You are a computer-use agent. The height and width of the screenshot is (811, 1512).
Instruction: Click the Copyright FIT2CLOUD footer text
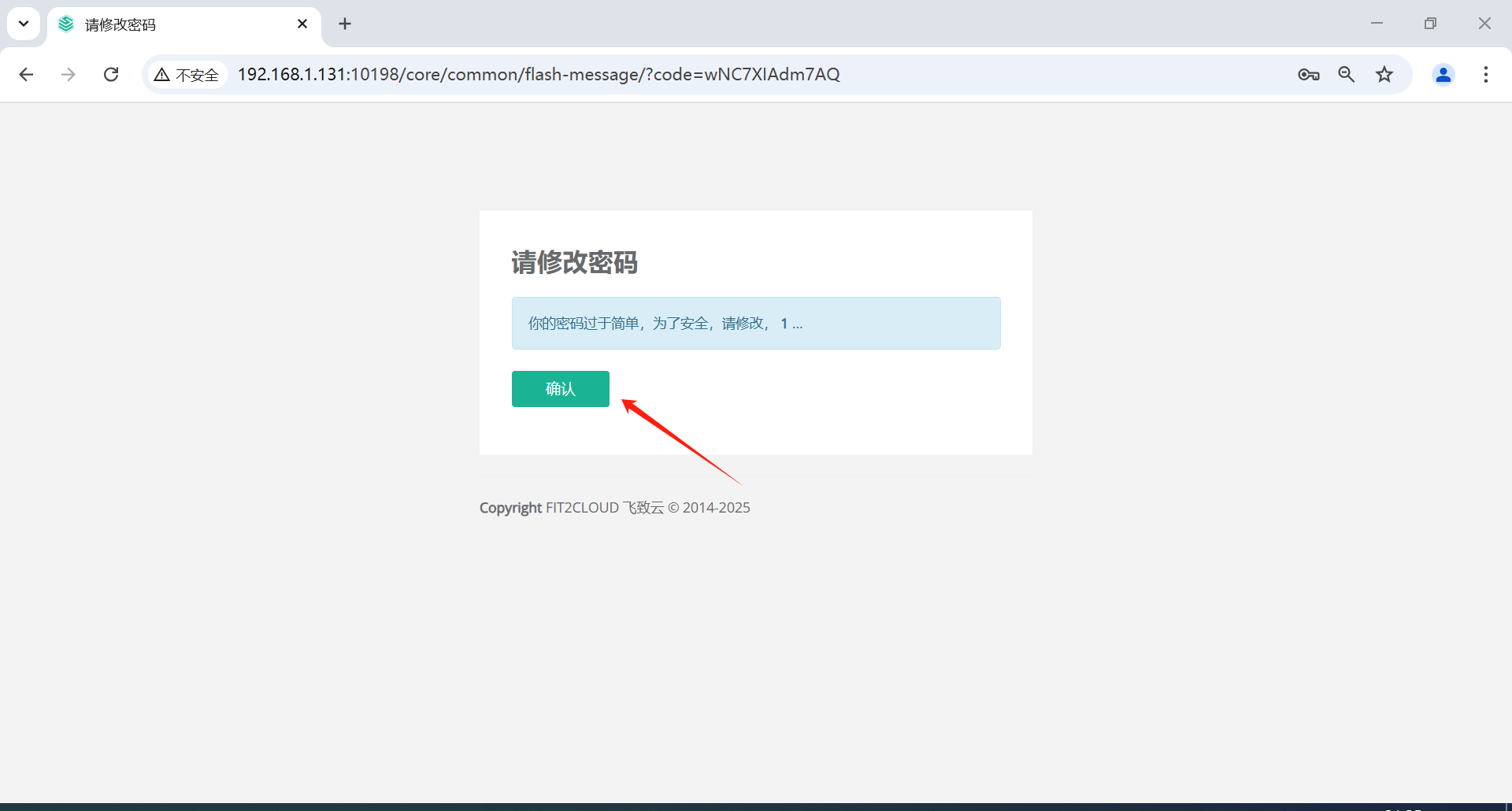click(614, 508)
